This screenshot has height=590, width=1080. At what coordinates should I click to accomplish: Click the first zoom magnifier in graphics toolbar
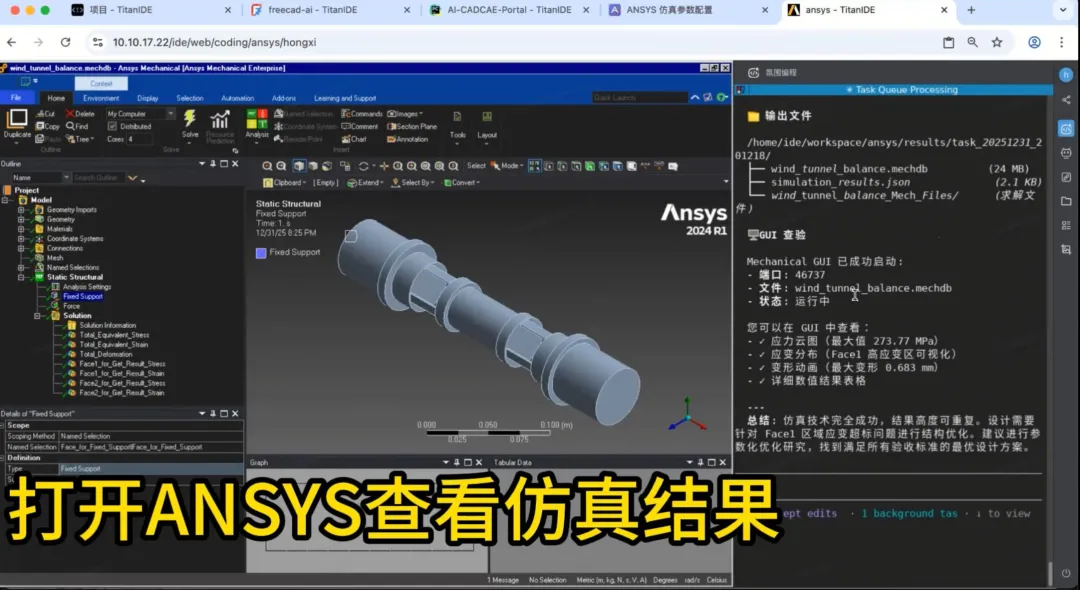[267, 166]
